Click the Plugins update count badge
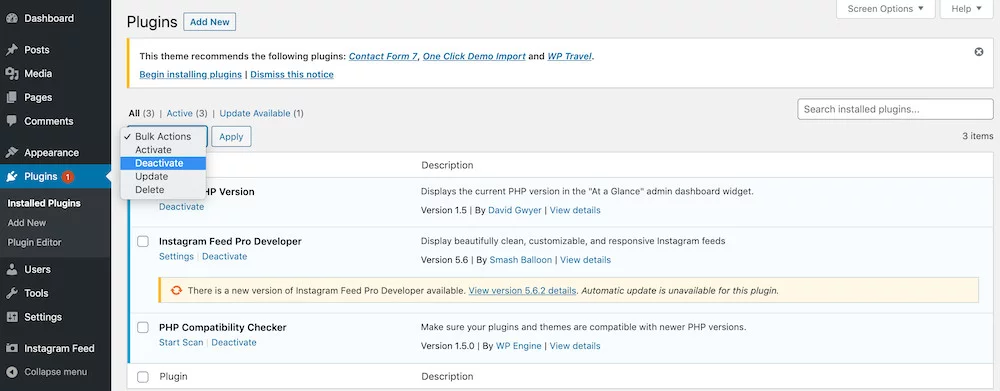This screenshot has width=1000, height=391. [x=68, y=177]
